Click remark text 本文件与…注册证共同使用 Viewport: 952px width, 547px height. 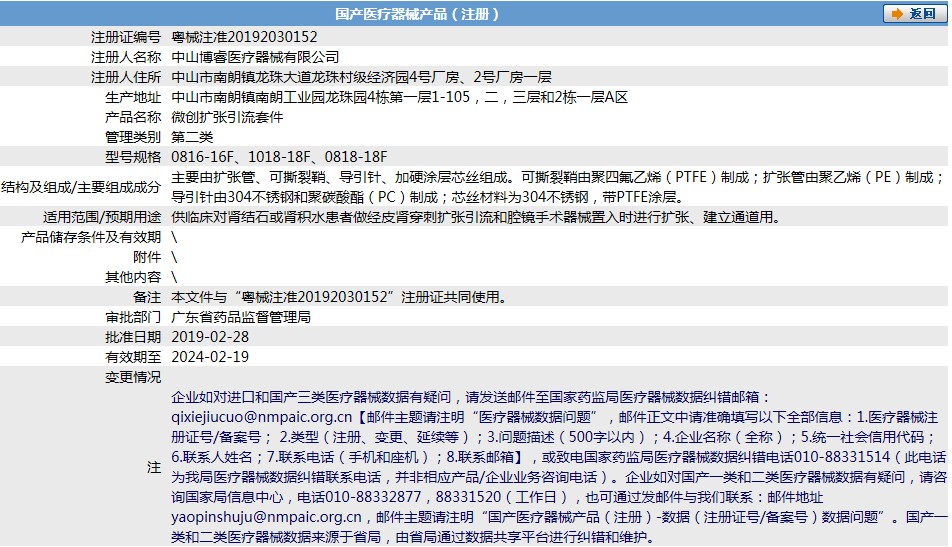tap(339, 297)
